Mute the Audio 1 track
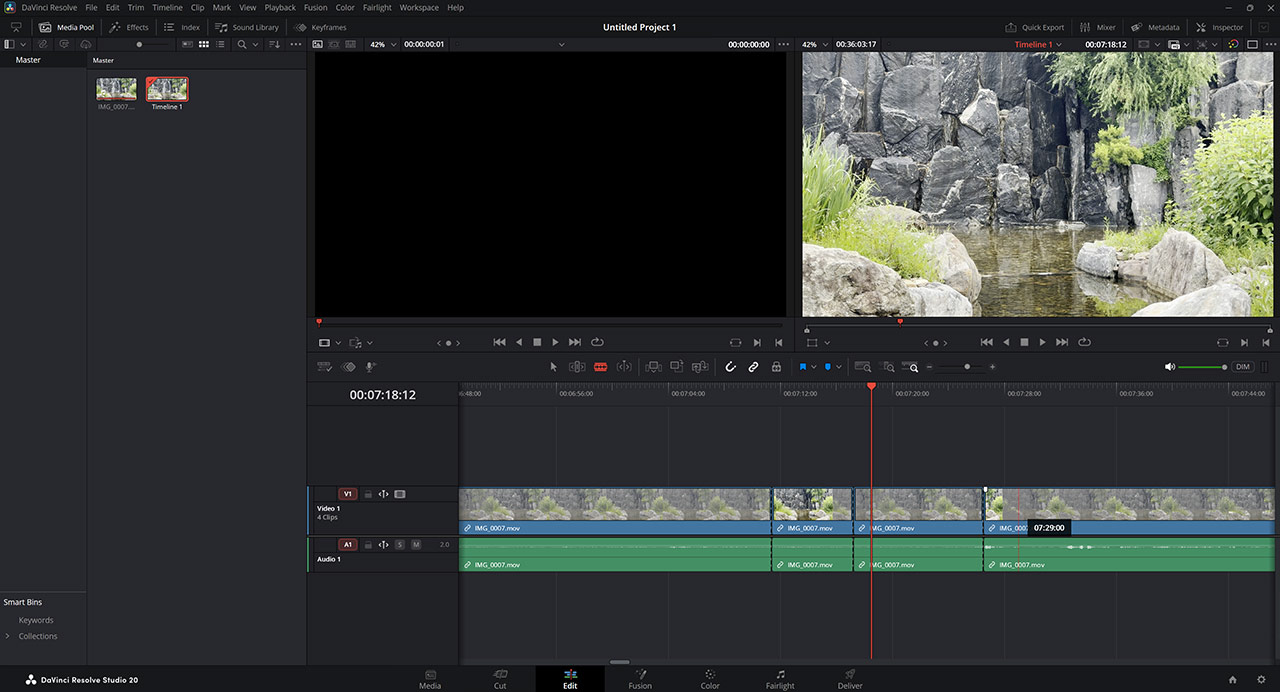Image resolution: width=1280 pixels, height=692 pixels. (x=416, y=545)
